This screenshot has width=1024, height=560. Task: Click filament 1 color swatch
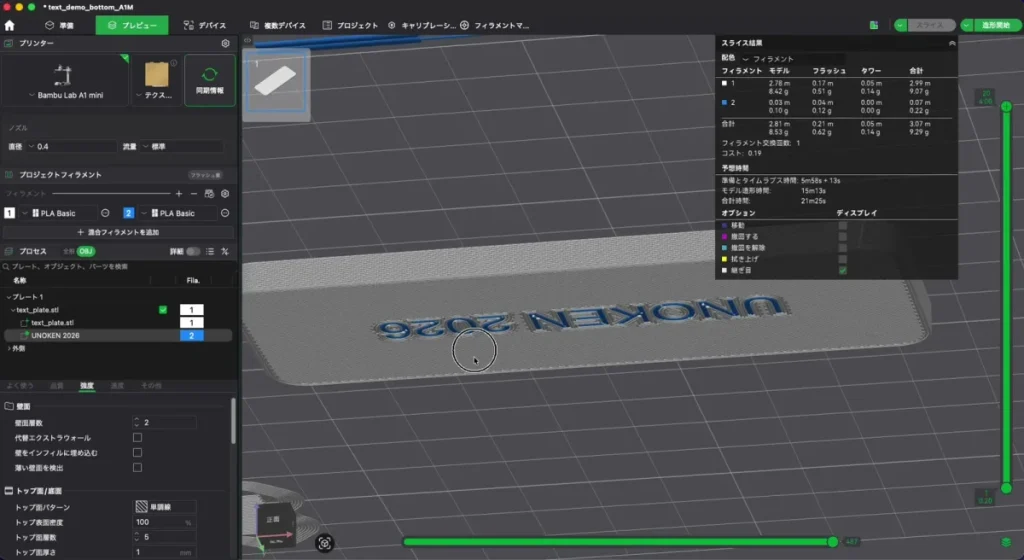(x=9, y=213)
